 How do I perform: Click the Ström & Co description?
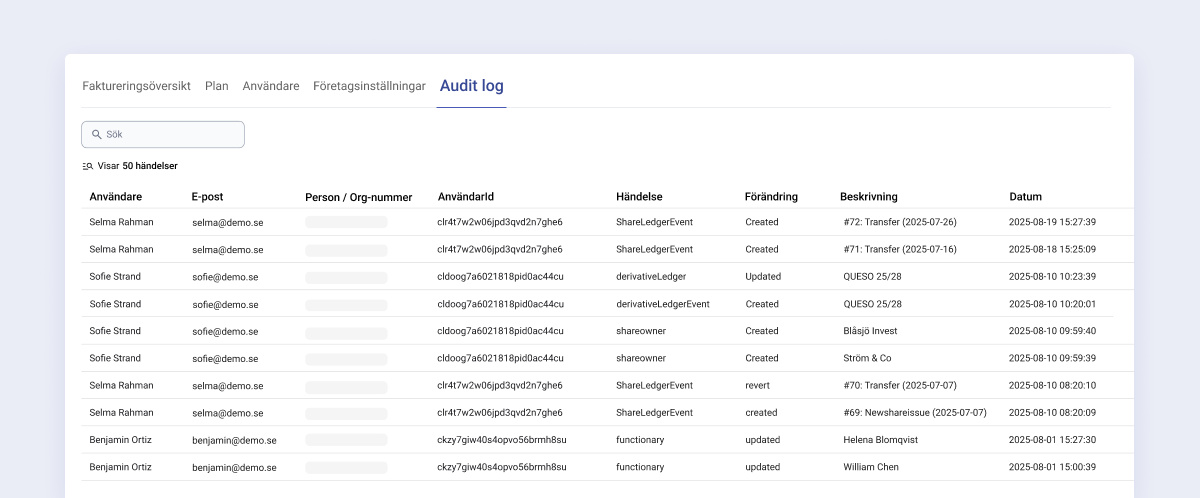pyautogui.click(x=868, y=358)
